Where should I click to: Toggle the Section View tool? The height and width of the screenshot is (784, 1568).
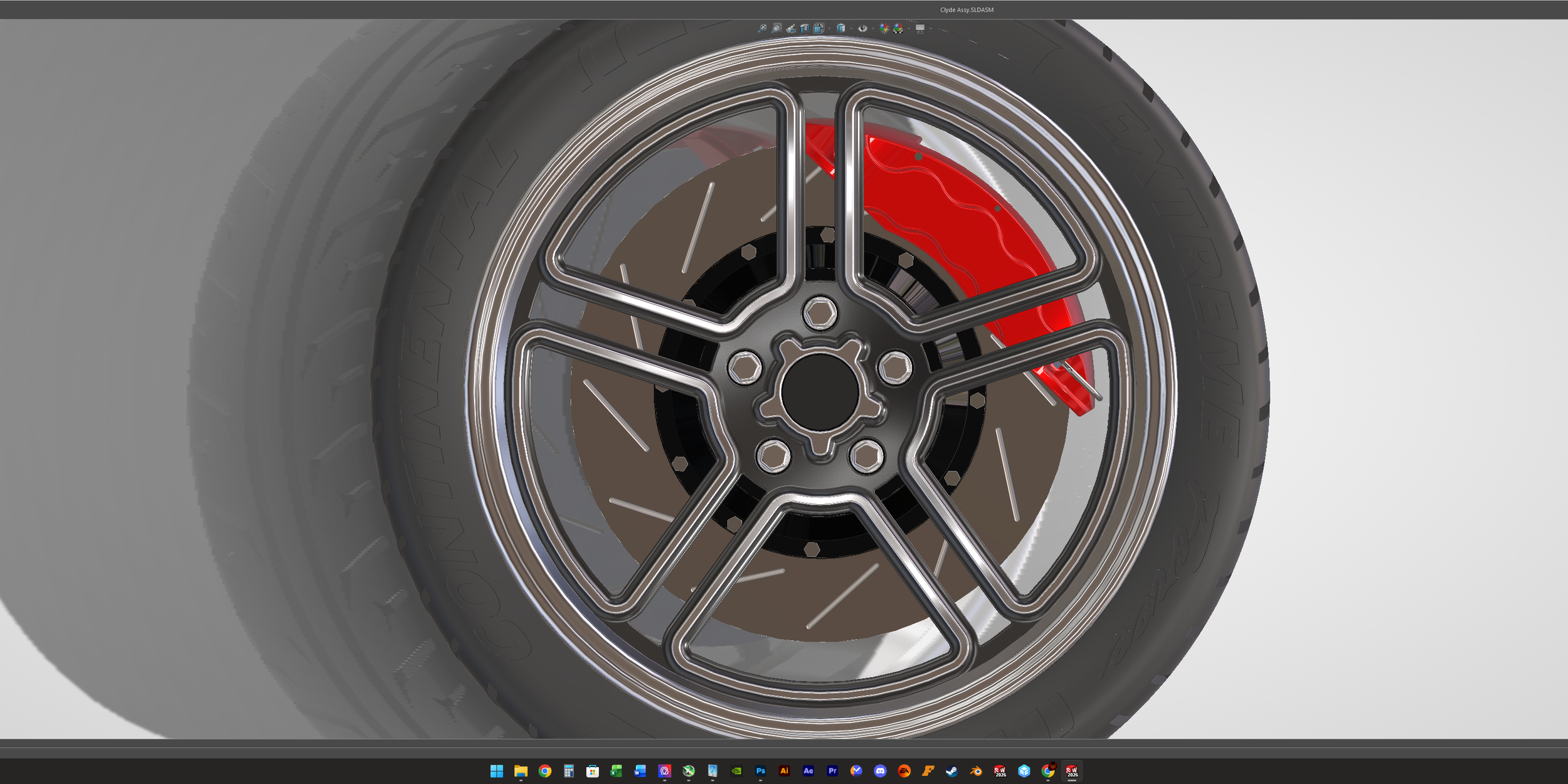(805, 28)
